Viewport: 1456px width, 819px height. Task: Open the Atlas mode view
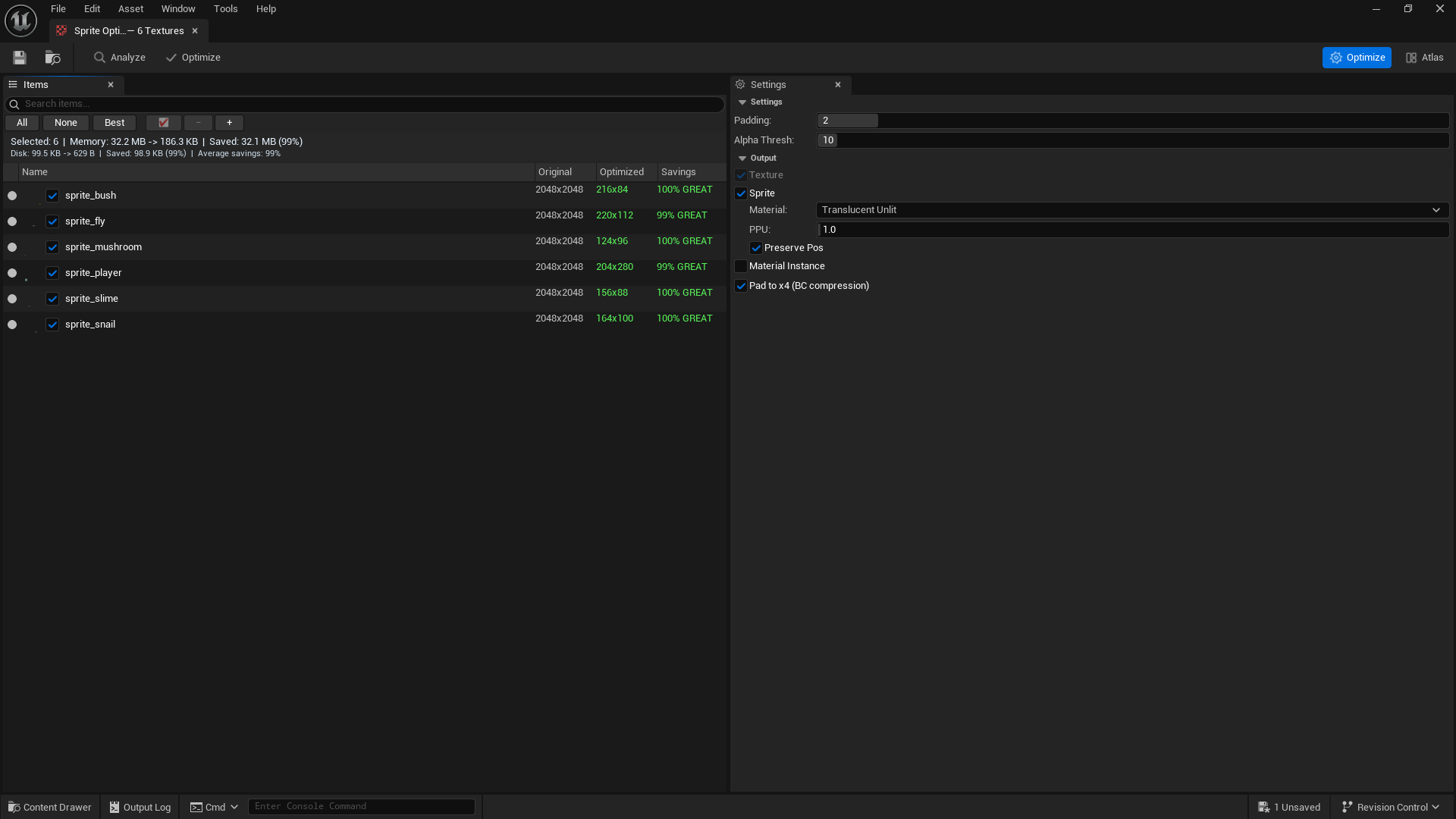(1424, 58)
